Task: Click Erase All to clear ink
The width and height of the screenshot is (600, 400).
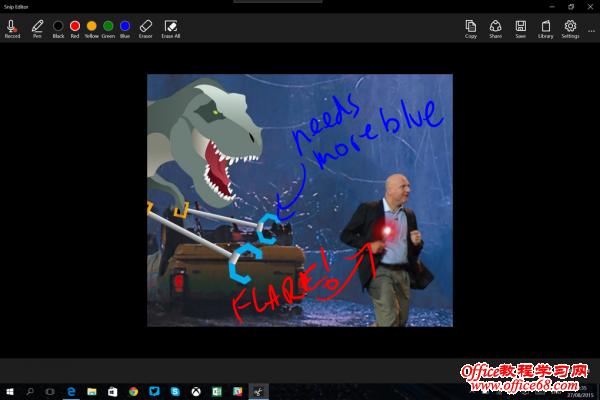Action: pos(170,26)
